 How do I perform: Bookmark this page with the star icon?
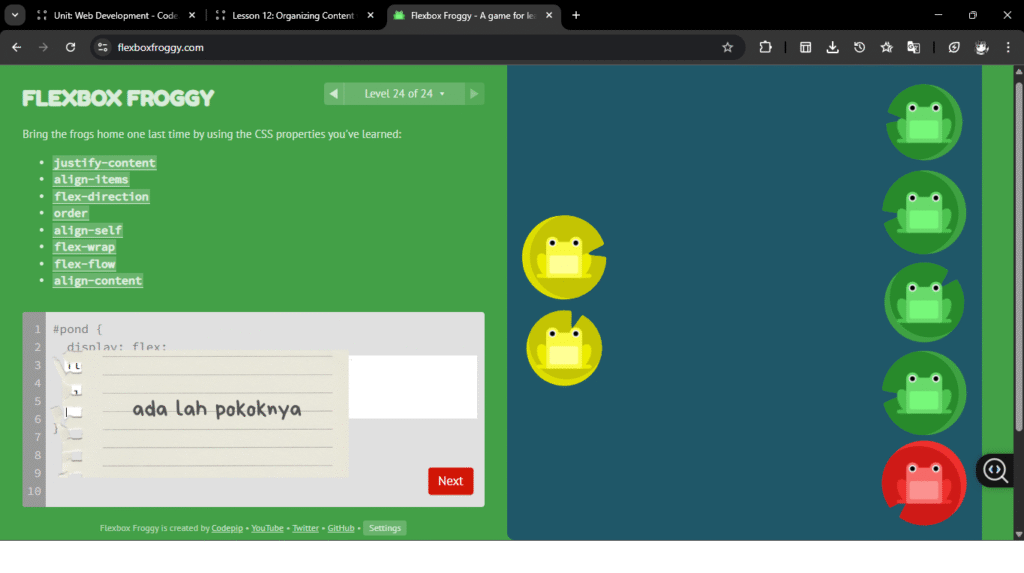click(x=727, y=47)
